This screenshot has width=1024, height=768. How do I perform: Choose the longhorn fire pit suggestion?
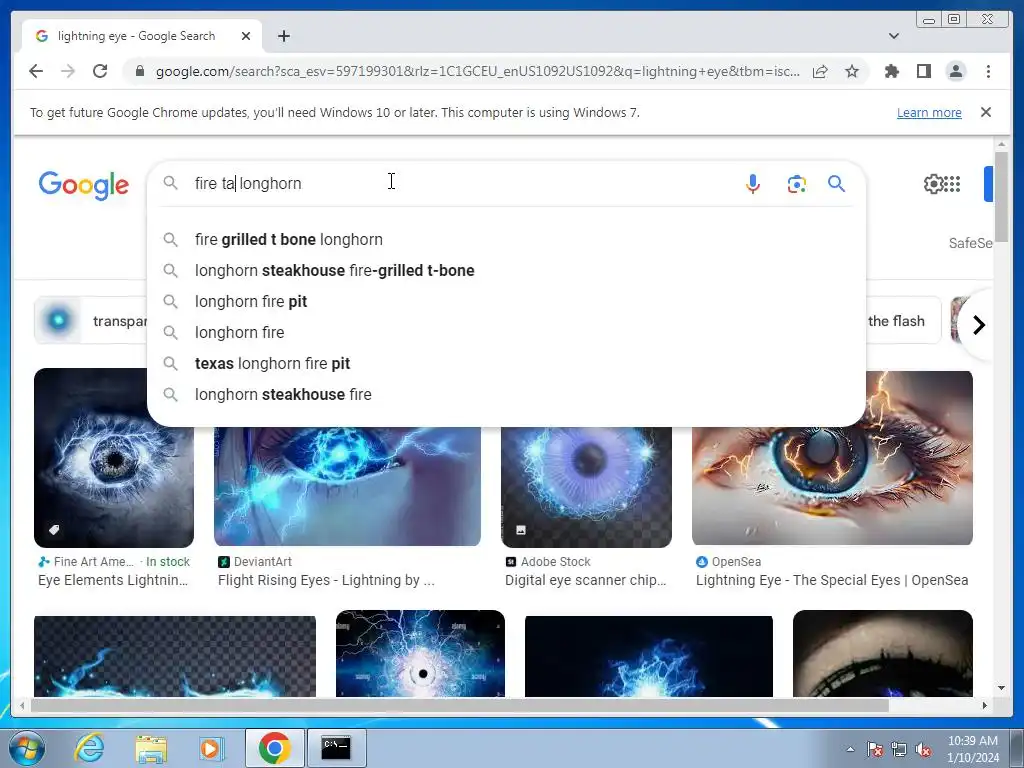[506, 302]
